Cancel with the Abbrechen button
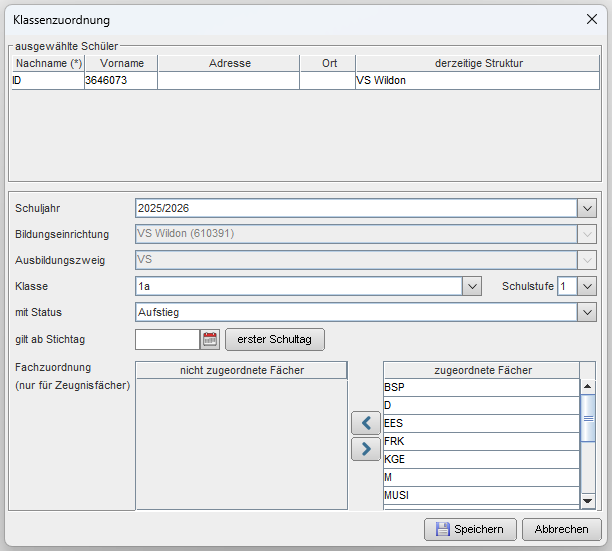 point(561,530)
